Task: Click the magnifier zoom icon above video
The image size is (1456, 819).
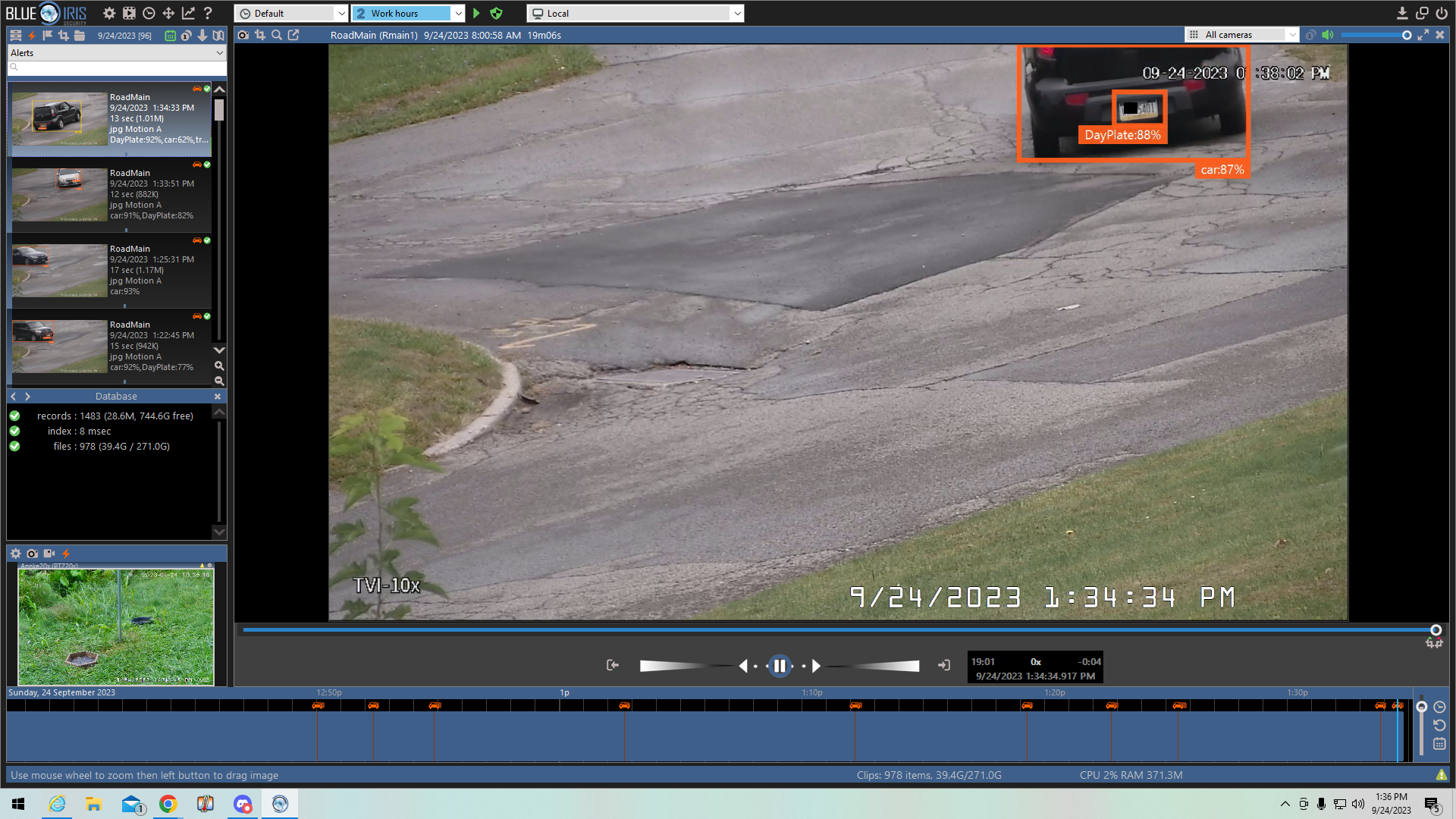Action: click(x=277, y=35)
